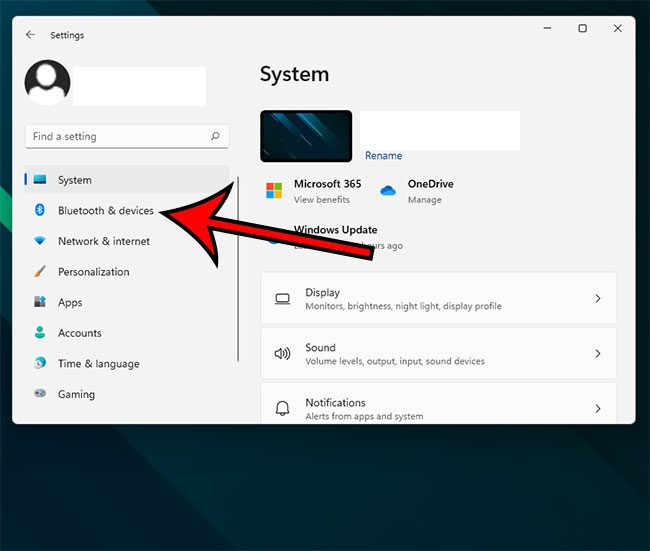Expand the Sound settings chevron

tap(598, 354)
